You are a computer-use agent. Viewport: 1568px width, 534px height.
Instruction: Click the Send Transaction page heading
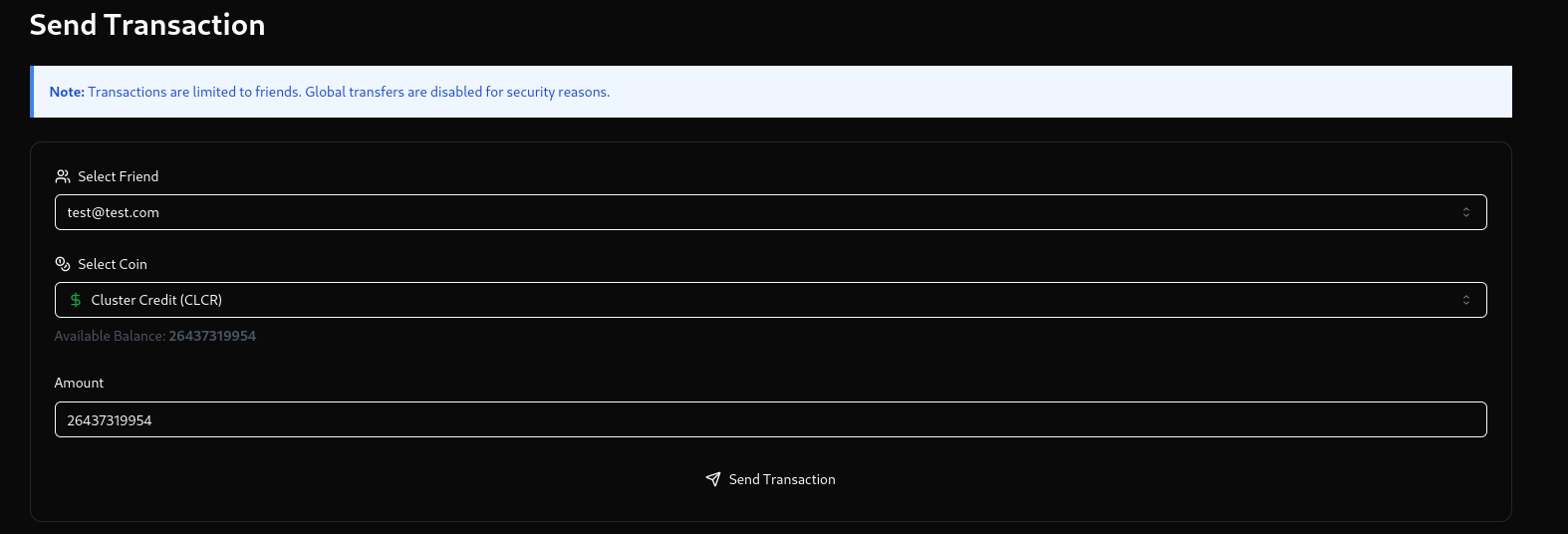tap(147, 25)
